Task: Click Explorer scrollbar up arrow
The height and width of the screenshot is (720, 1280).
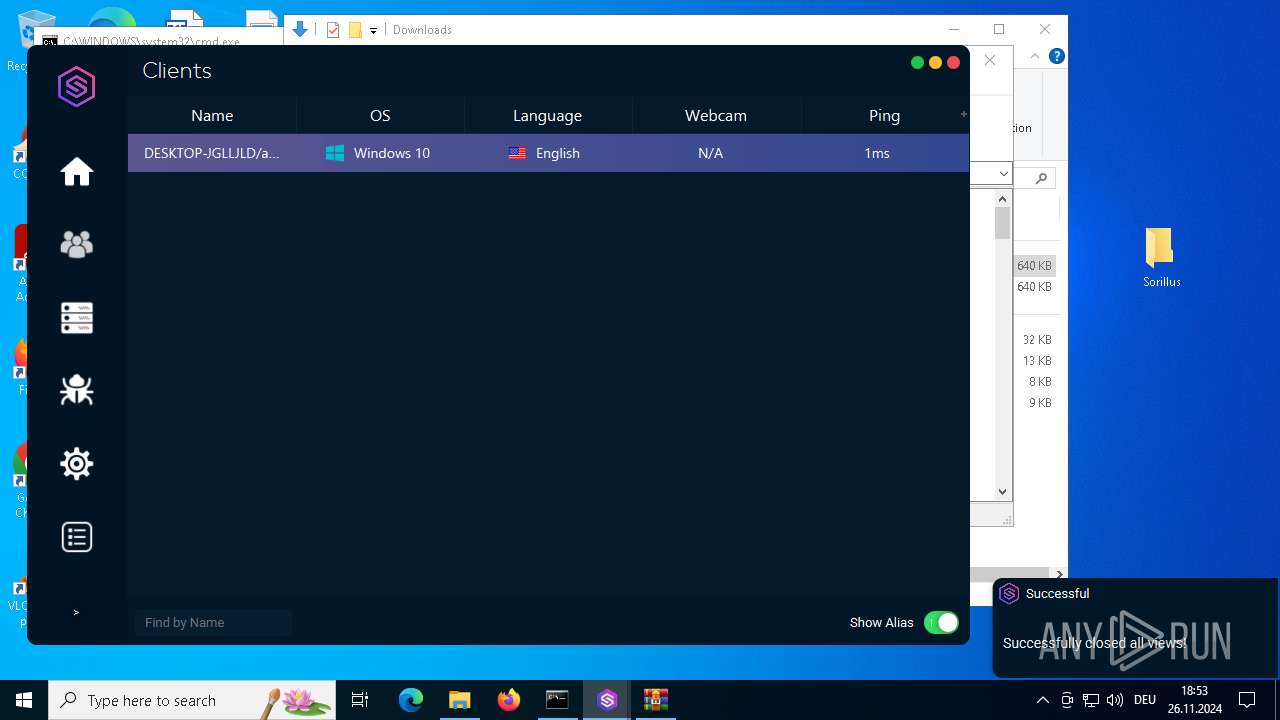Action: coord(1003,199)
